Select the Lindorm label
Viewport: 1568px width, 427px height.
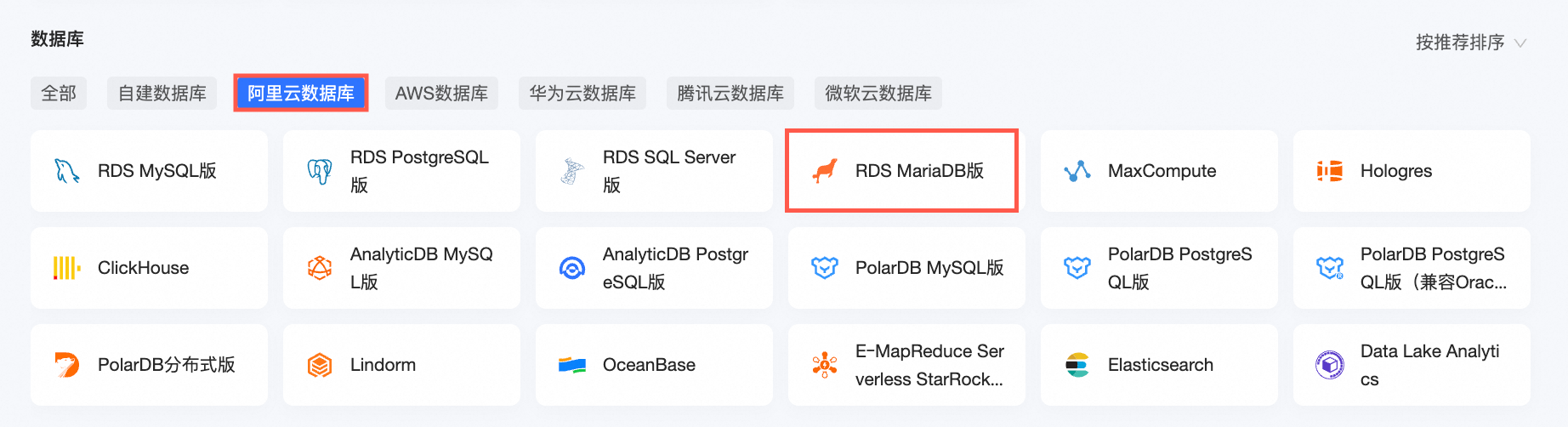point(383,365)
